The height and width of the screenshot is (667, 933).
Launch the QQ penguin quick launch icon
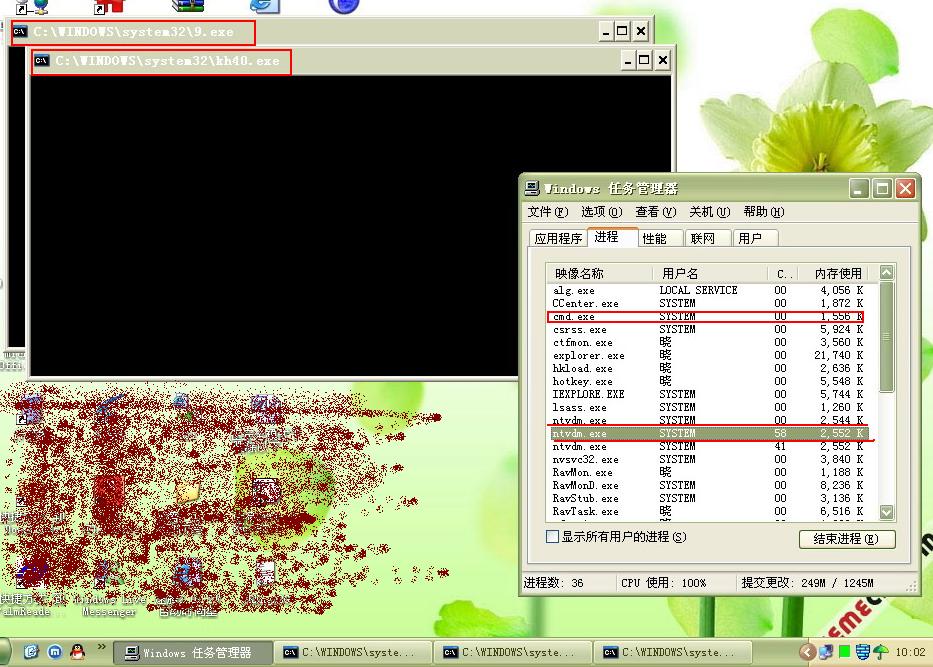pyautogui.click(x=77, y=652)
